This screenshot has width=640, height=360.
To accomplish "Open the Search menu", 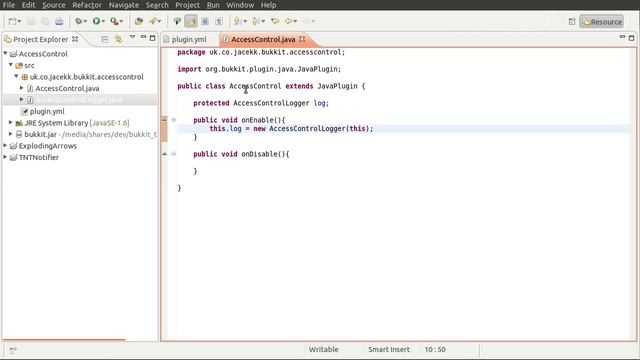I will point(157,5).
